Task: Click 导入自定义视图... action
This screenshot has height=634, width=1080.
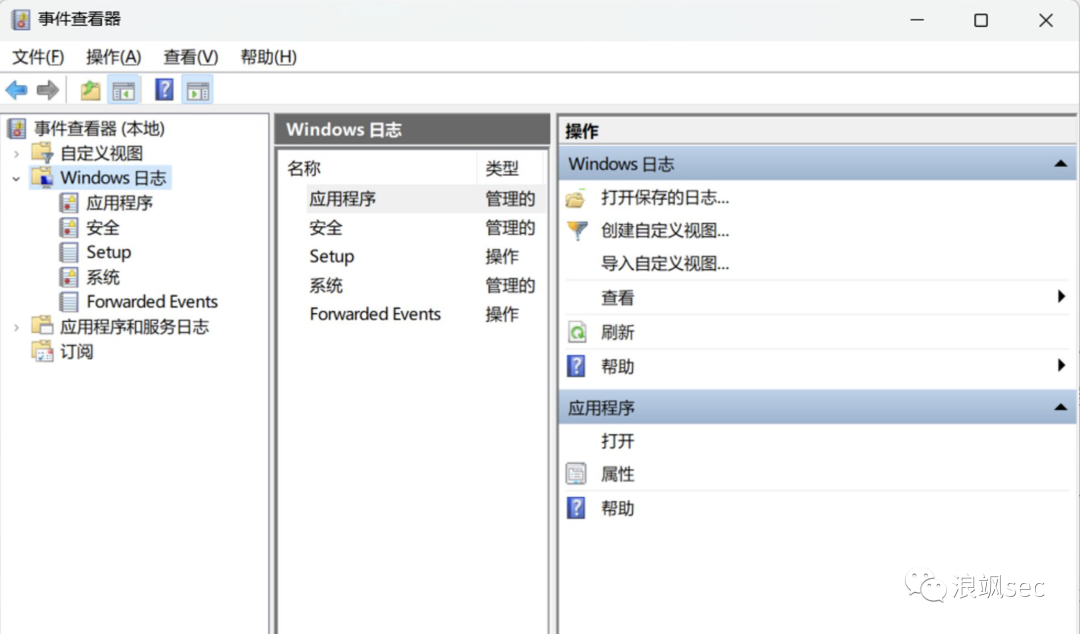Action: click(665, 263)
